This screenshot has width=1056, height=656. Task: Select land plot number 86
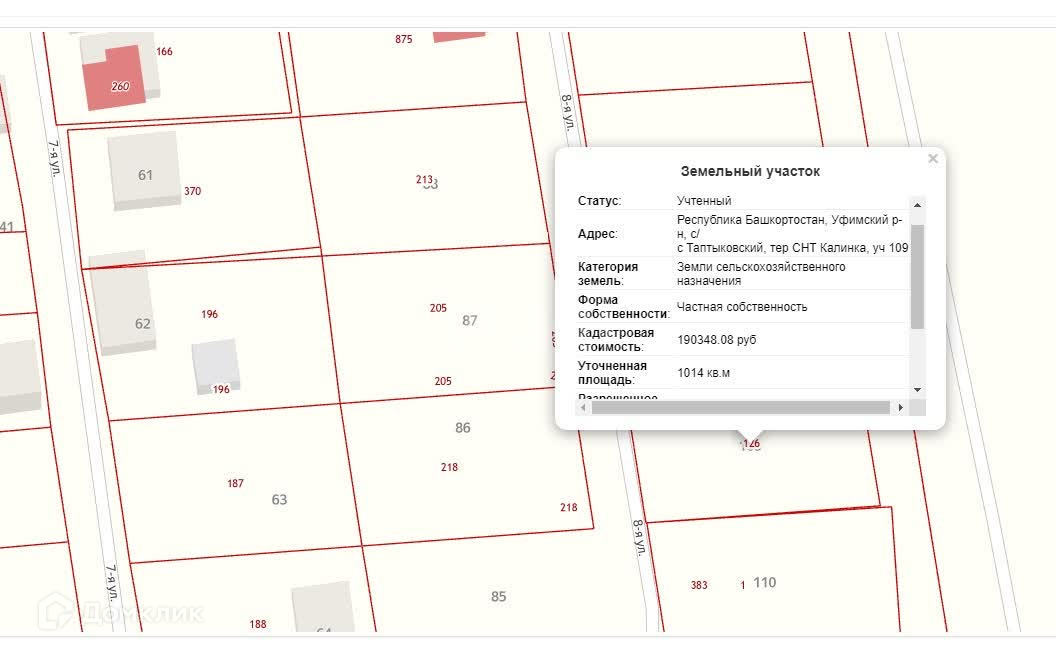[x=462, y=428]
